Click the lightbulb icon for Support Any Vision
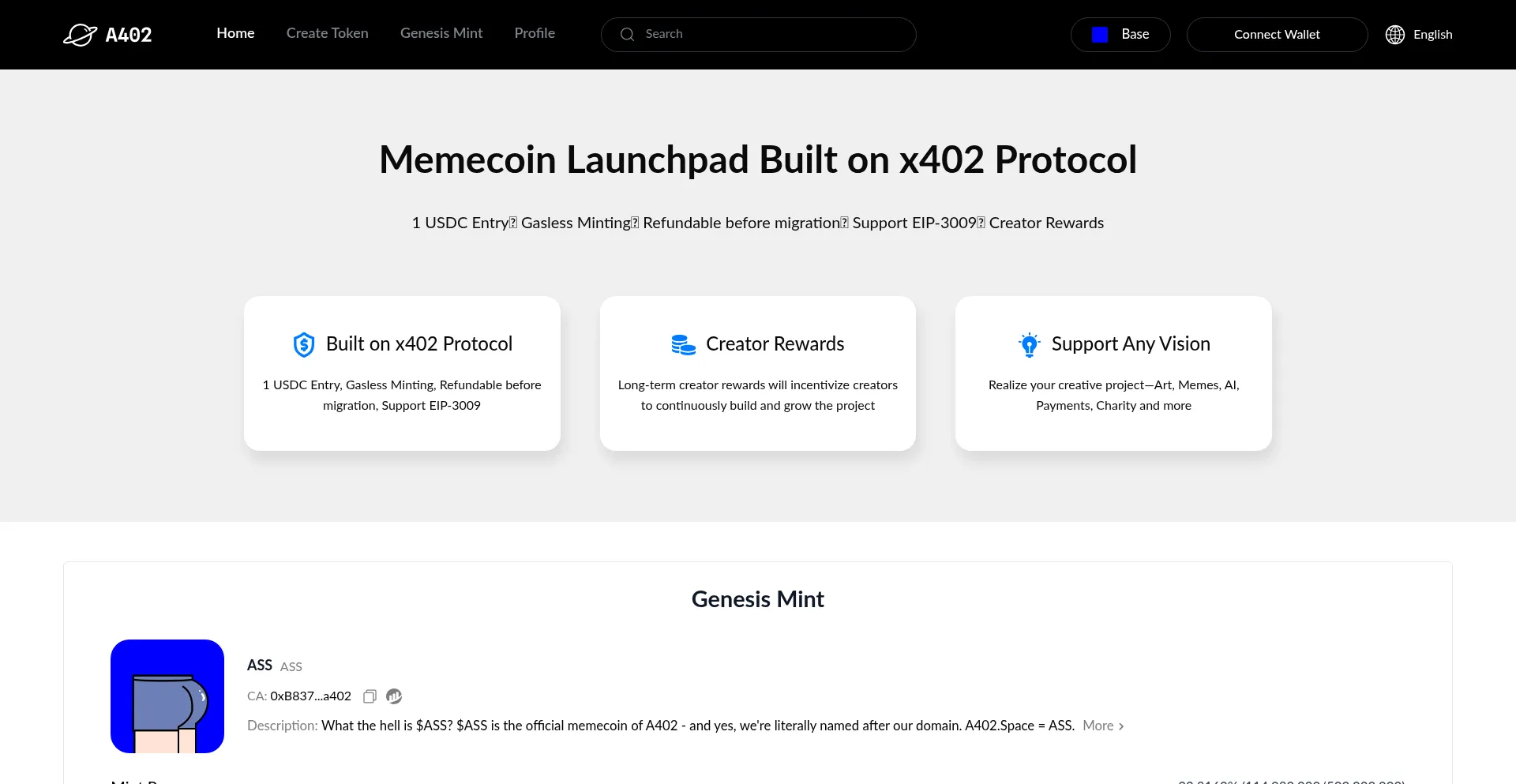1516x784 pixels. [x=1029, y=344]
